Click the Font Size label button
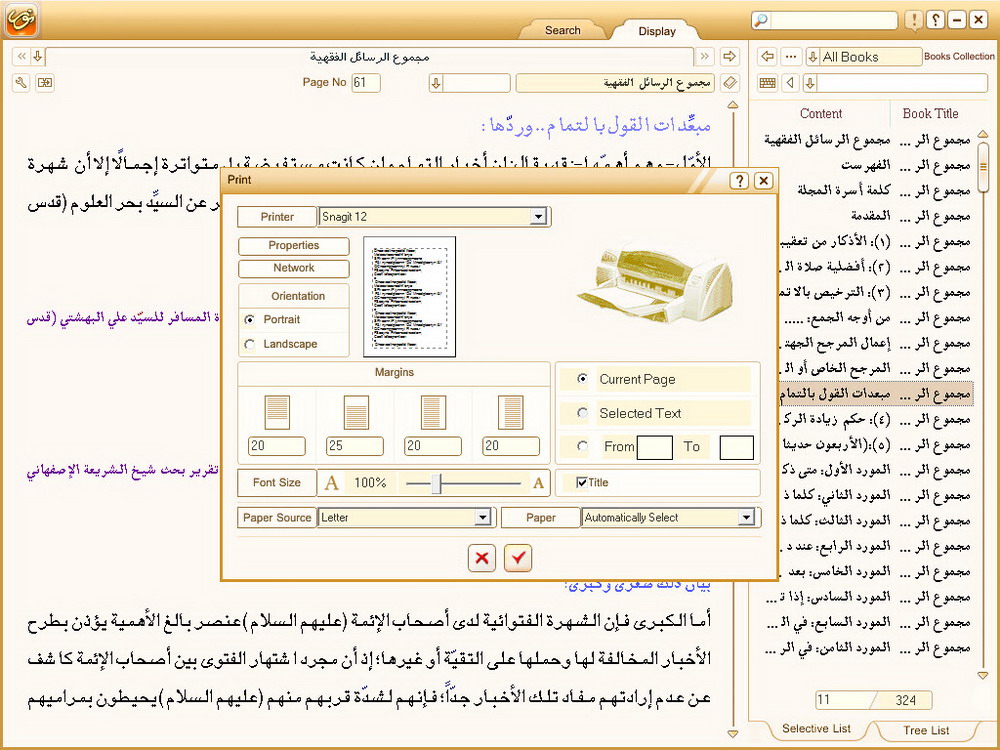Image resolution: width=1000 pixels, height=750 pixels. pos(277,483)
